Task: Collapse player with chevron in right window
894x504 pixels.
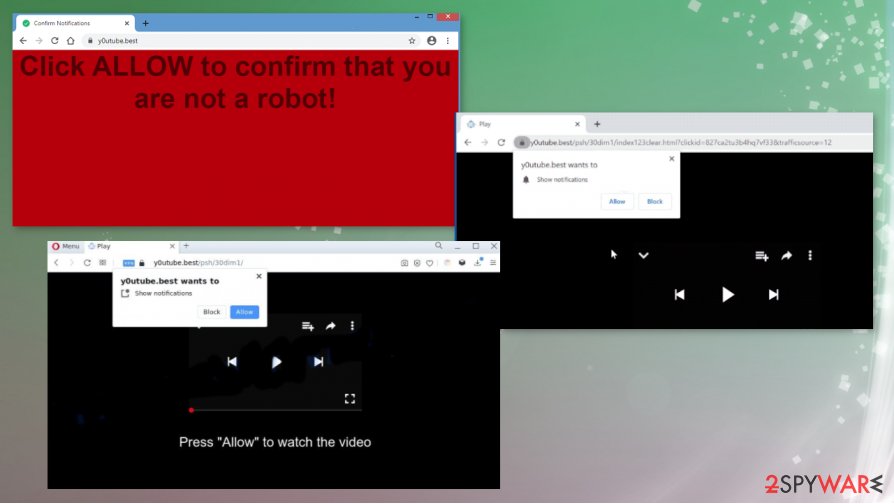Action: point(644,255)
